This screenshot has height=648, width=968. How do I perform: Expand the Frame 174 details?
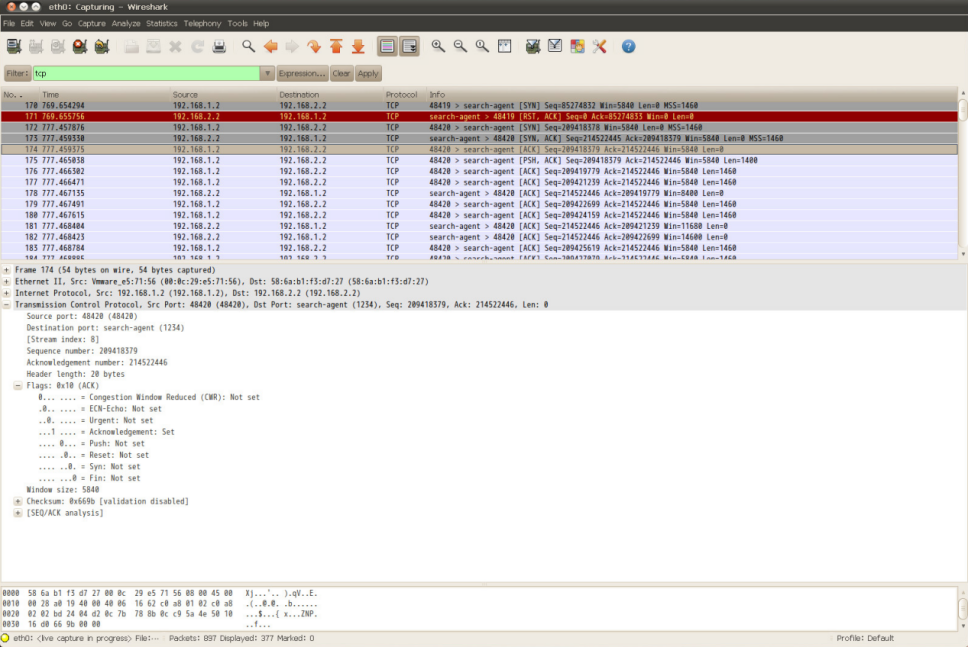point(7,270)
